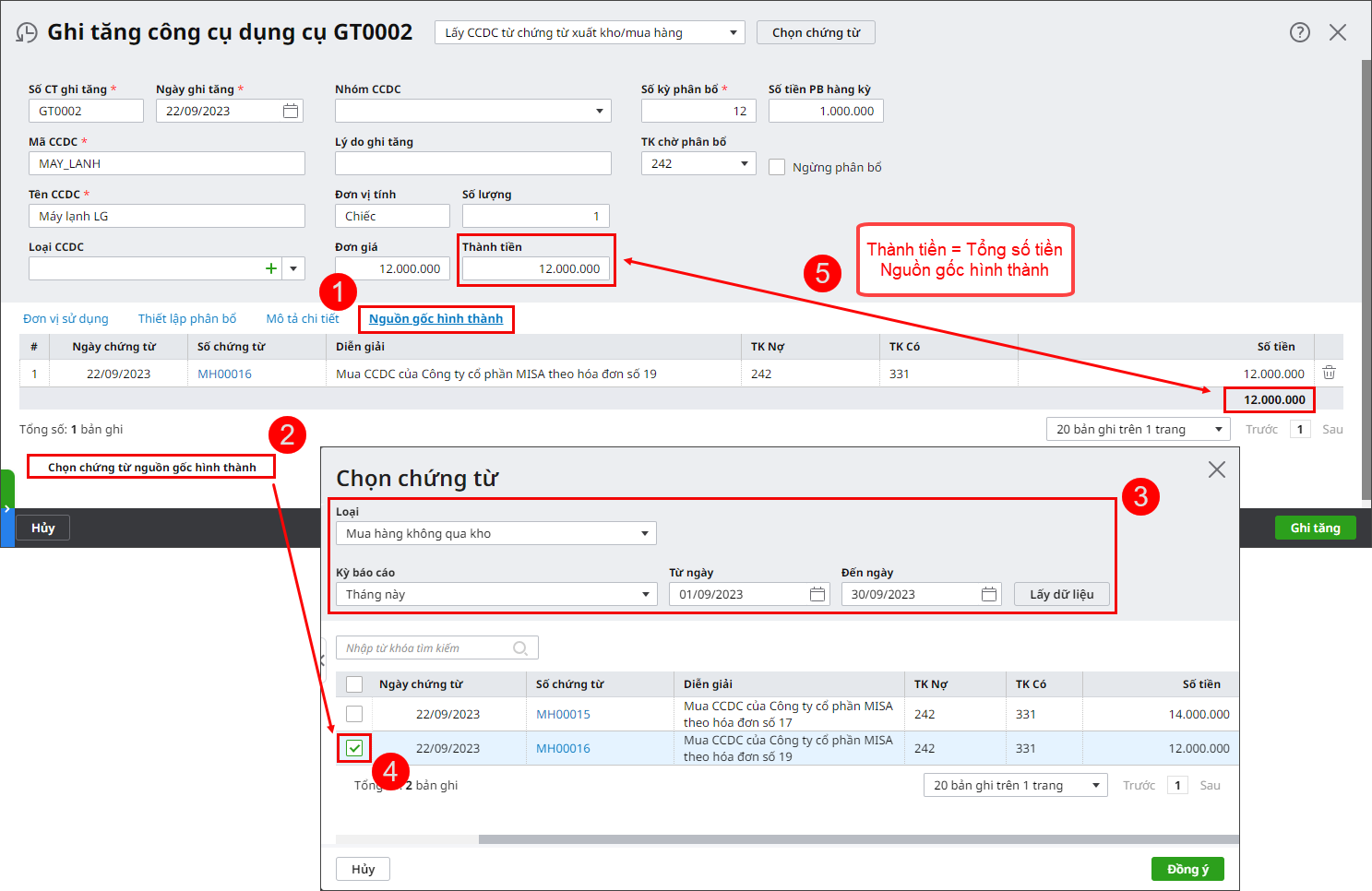Toggle the Ngừng phân bổ checkbox

(x=777, y=167)
